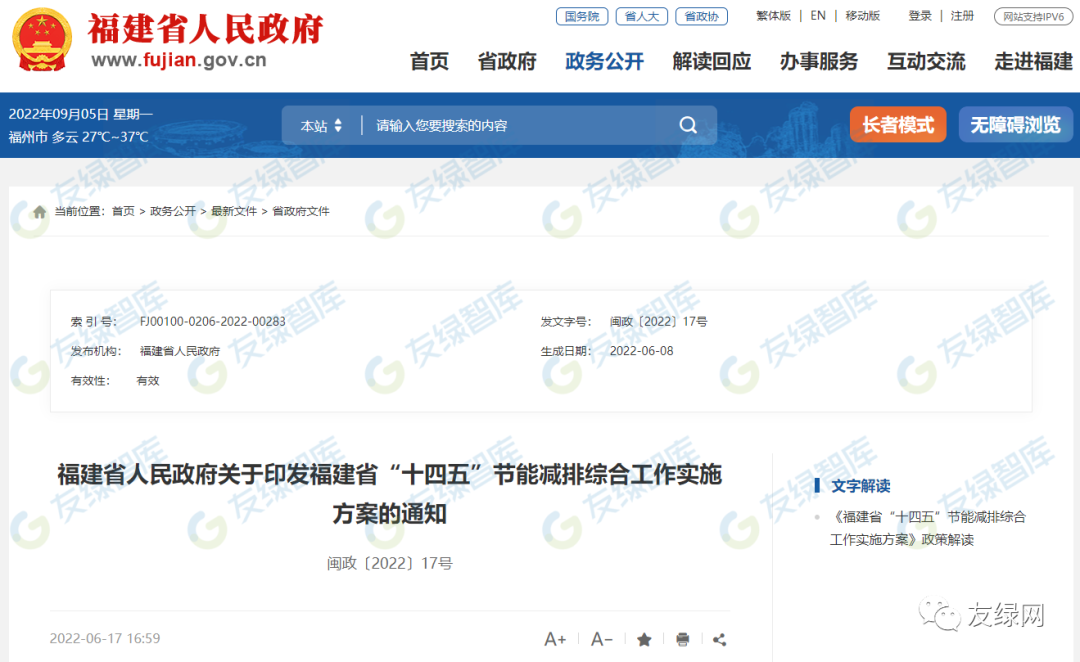Switch to the 繁体版 site version

click(773, 16)
